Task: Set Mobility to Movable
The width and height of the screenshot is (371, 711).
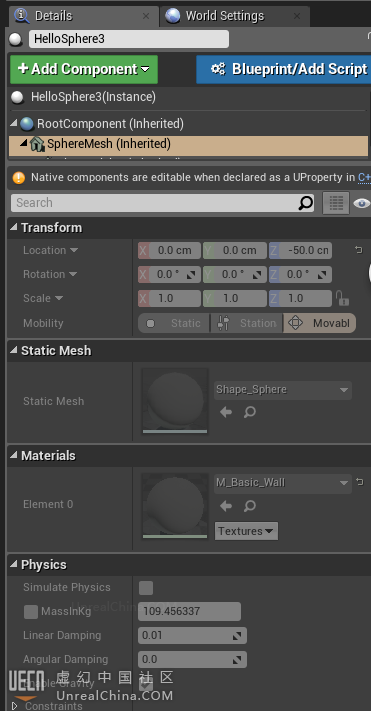Action: pos(320,323)
